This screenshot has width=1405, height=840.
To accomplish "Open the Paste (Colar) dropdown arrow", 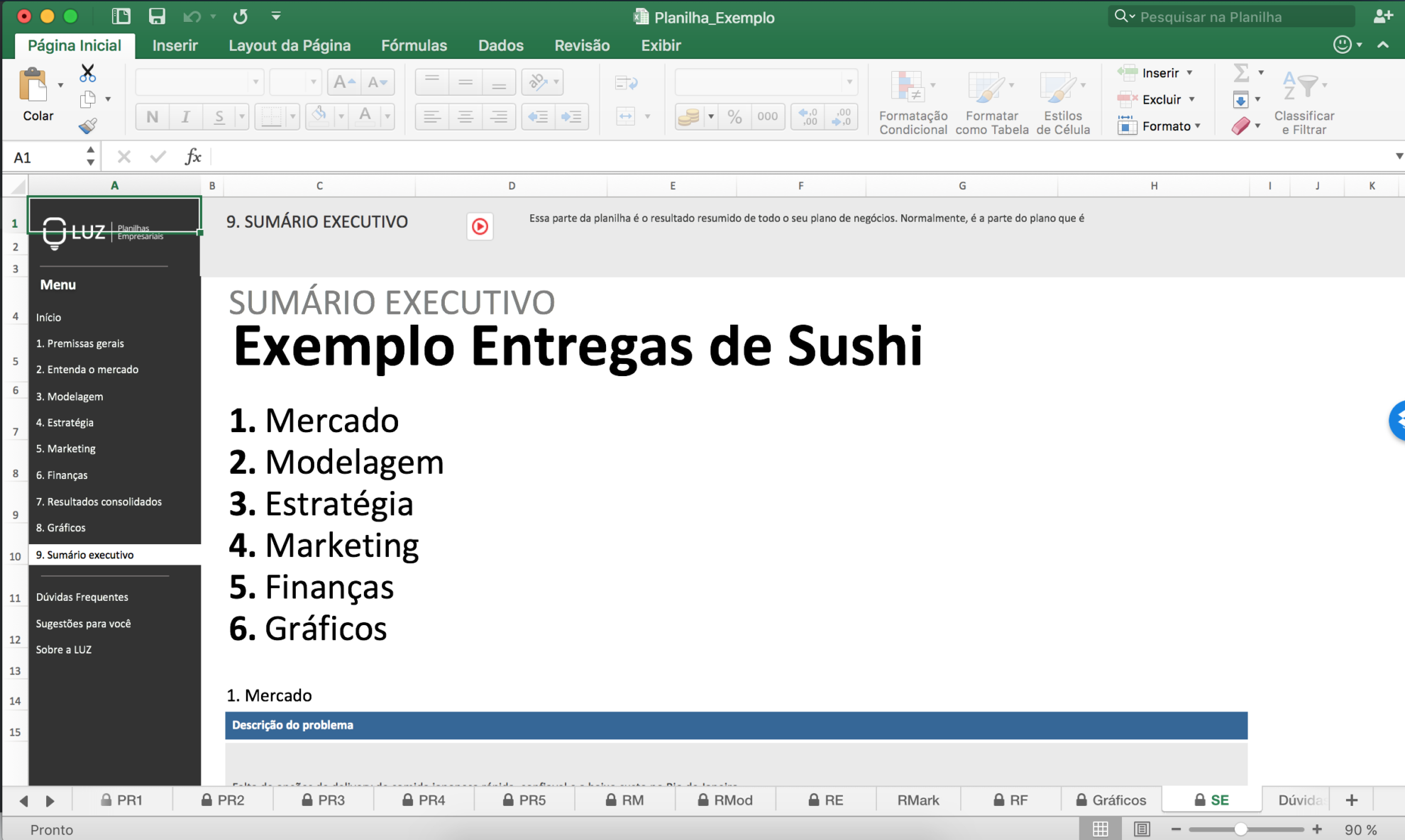I will click(60, 85).
